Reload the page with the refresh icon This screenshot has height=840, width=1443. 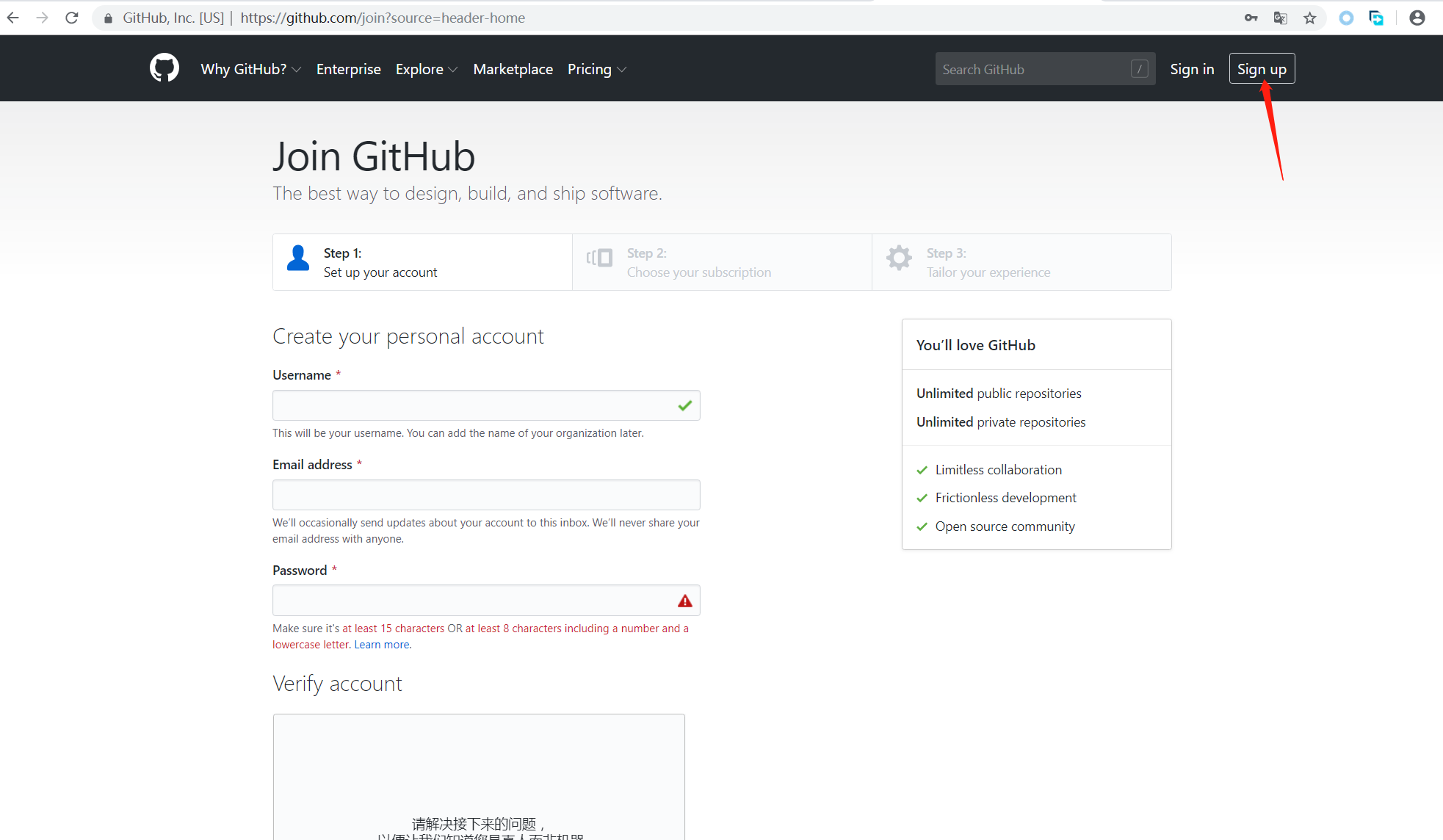(72, 18)
